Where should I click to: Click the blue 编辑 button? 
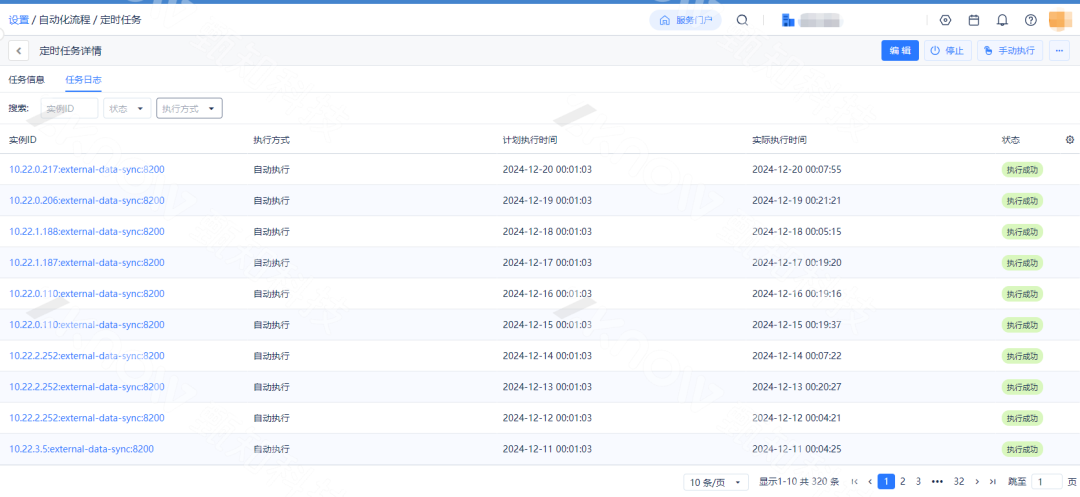pyautogui.click(x=899, y=51)
